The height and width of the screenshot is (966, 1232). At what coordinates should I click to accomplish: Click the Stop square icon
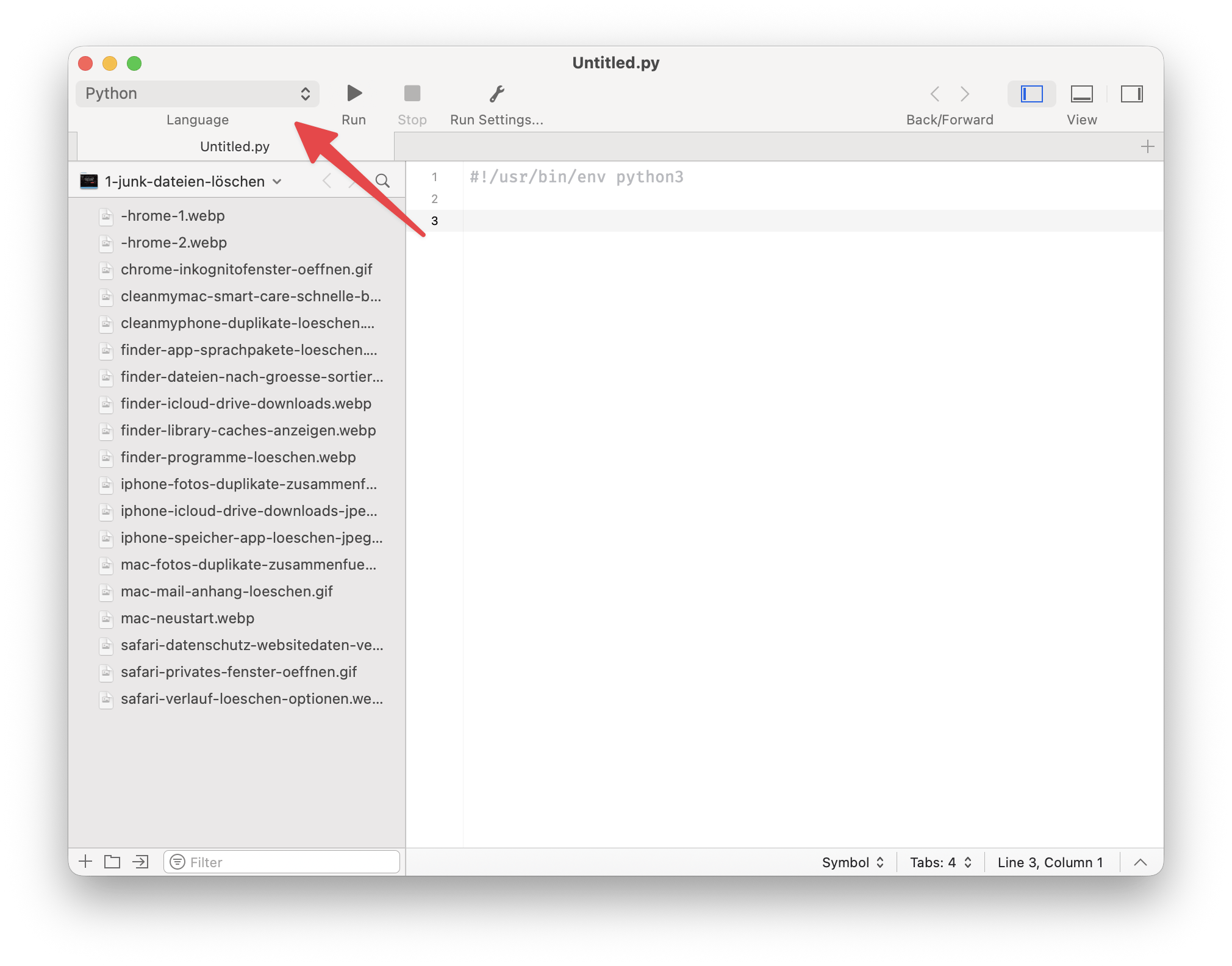[x=412, y=93]
